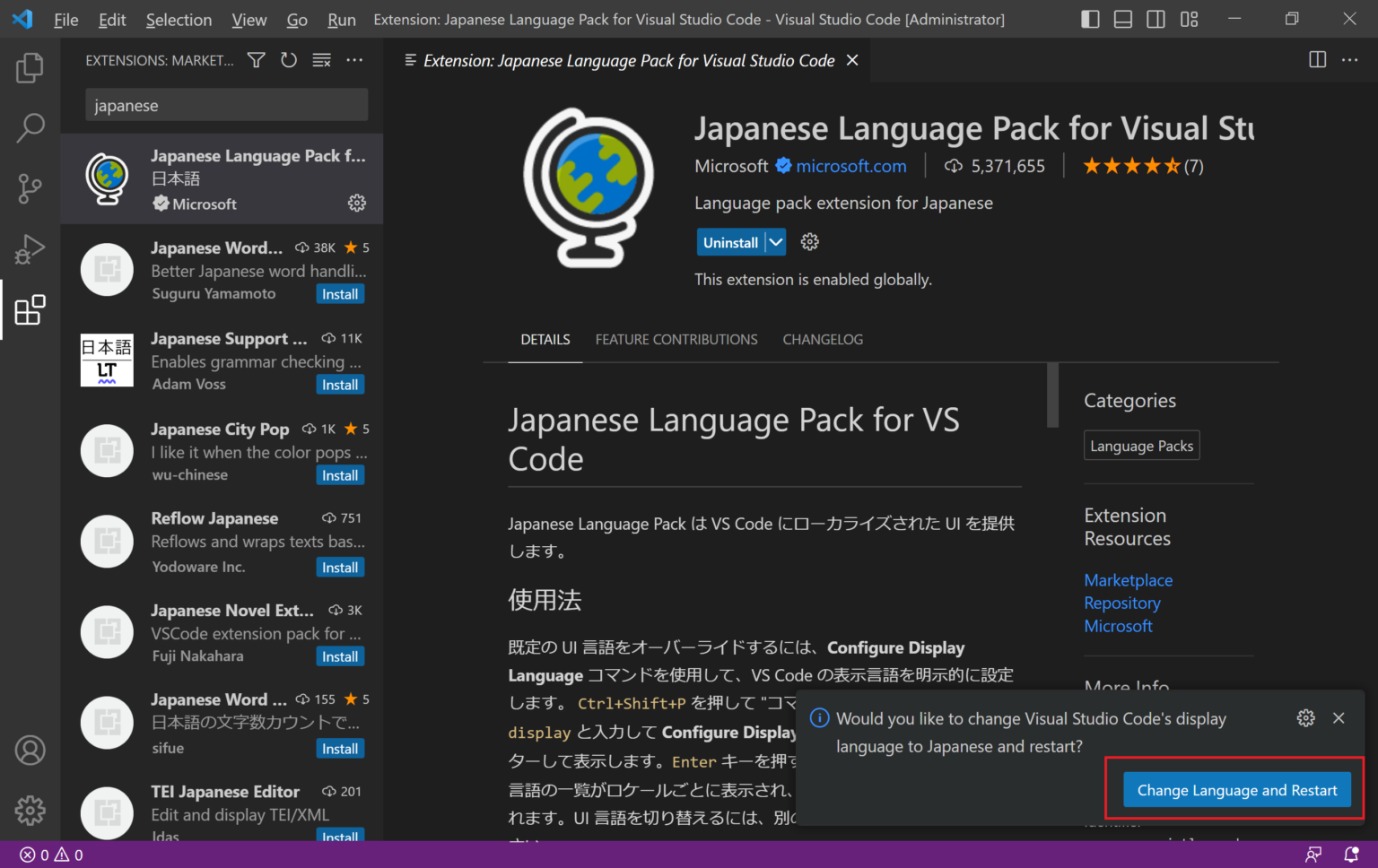Viewport: 1378px width, 868px height.
Task: Expand the Uninstall button dropdown arrow
Action: coord(773,241)
